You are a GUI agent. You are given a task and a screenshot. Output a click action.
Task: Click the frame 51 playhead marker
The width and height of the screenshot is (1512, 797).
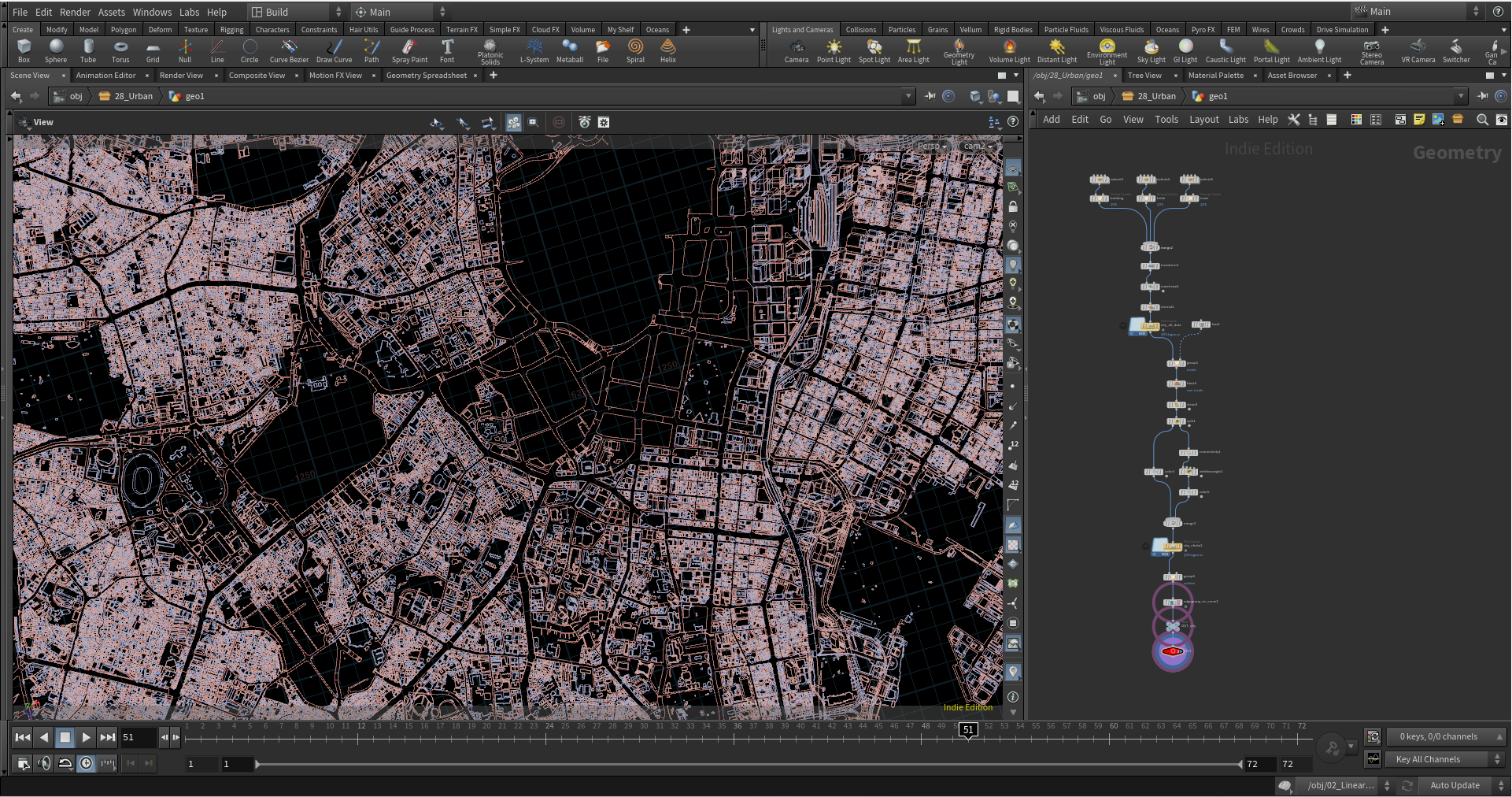coord(968,730)
